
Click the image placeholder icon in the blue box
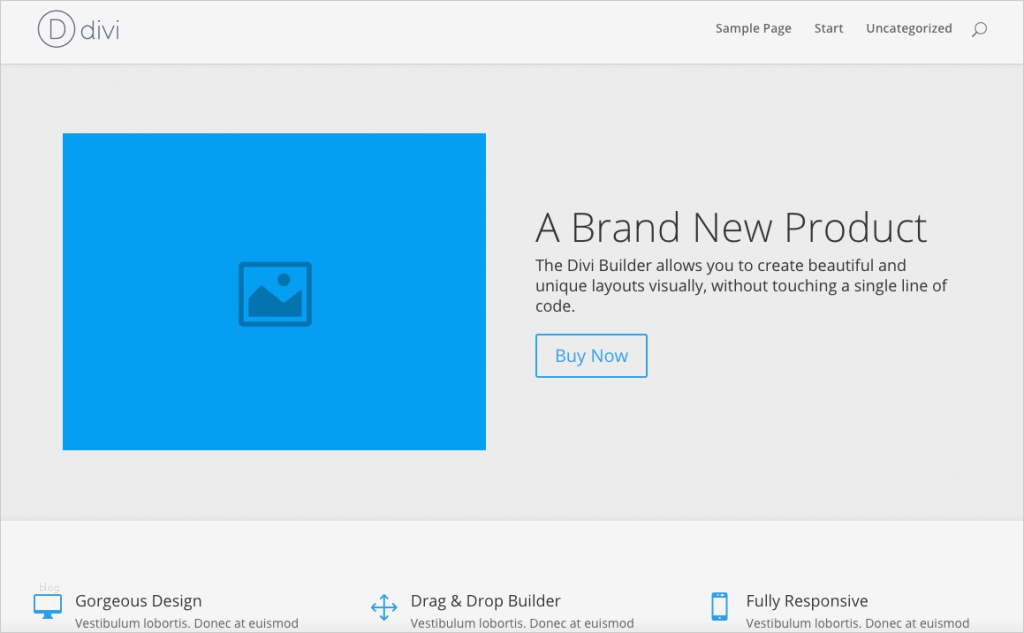[x=275, y=294]
